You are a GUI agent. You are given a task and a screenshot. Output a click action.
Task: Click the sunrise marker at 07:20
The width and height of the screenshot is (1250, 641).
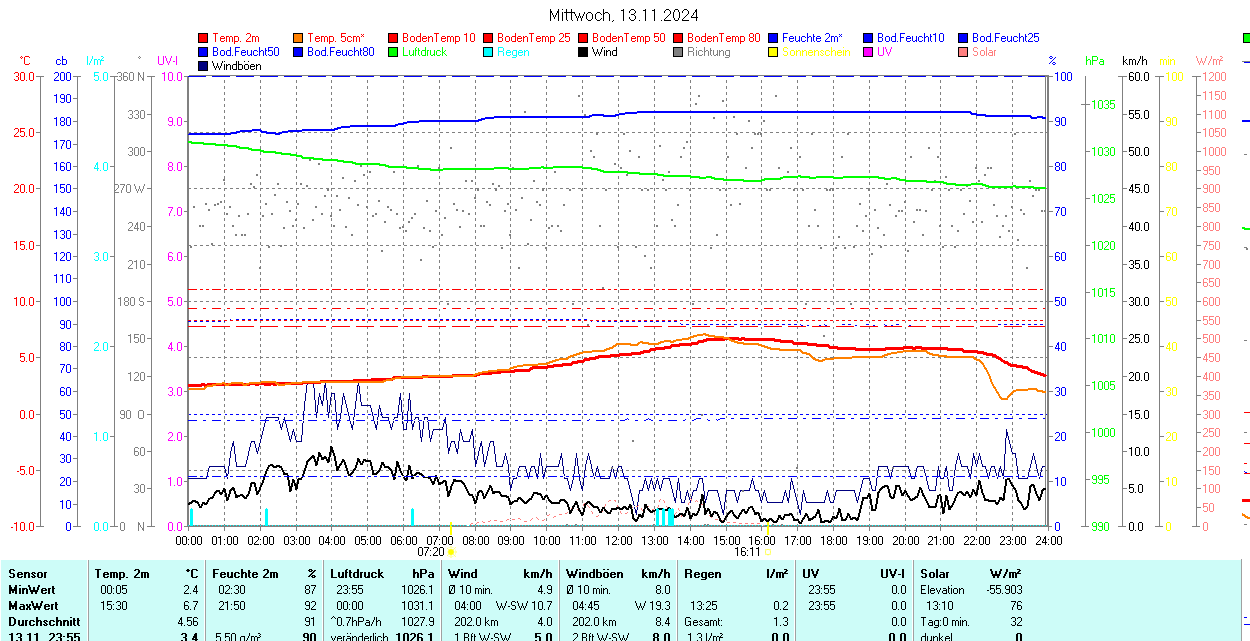pos(451,551)
